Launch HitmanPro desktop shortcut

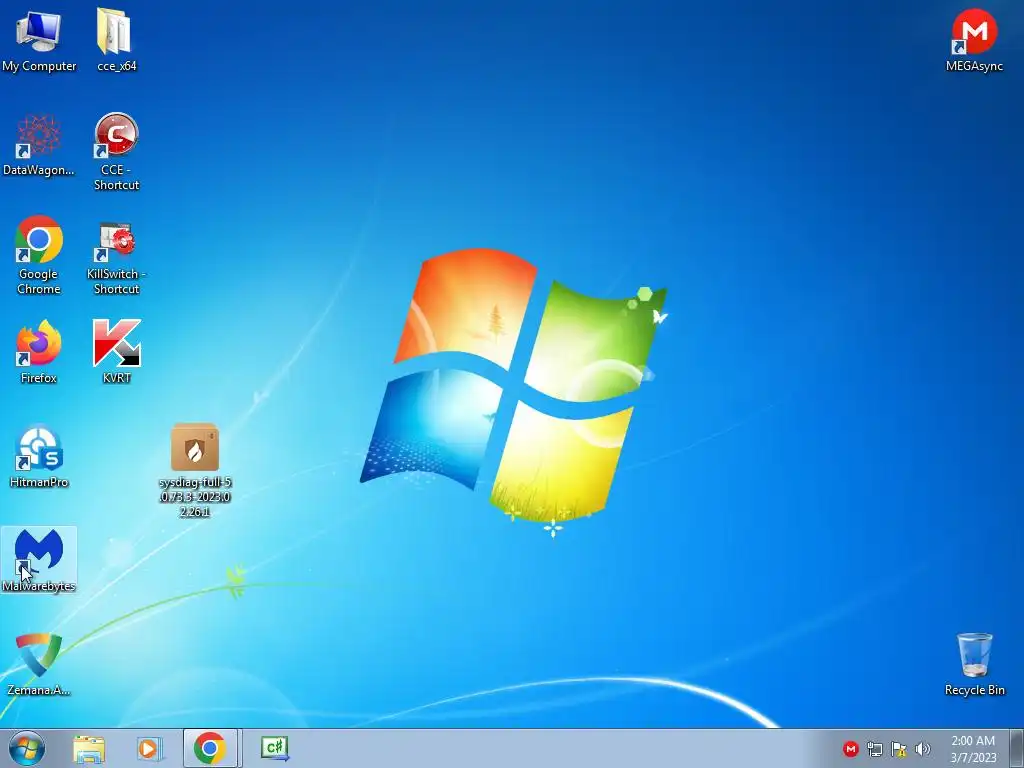click(x=39, y=456)
